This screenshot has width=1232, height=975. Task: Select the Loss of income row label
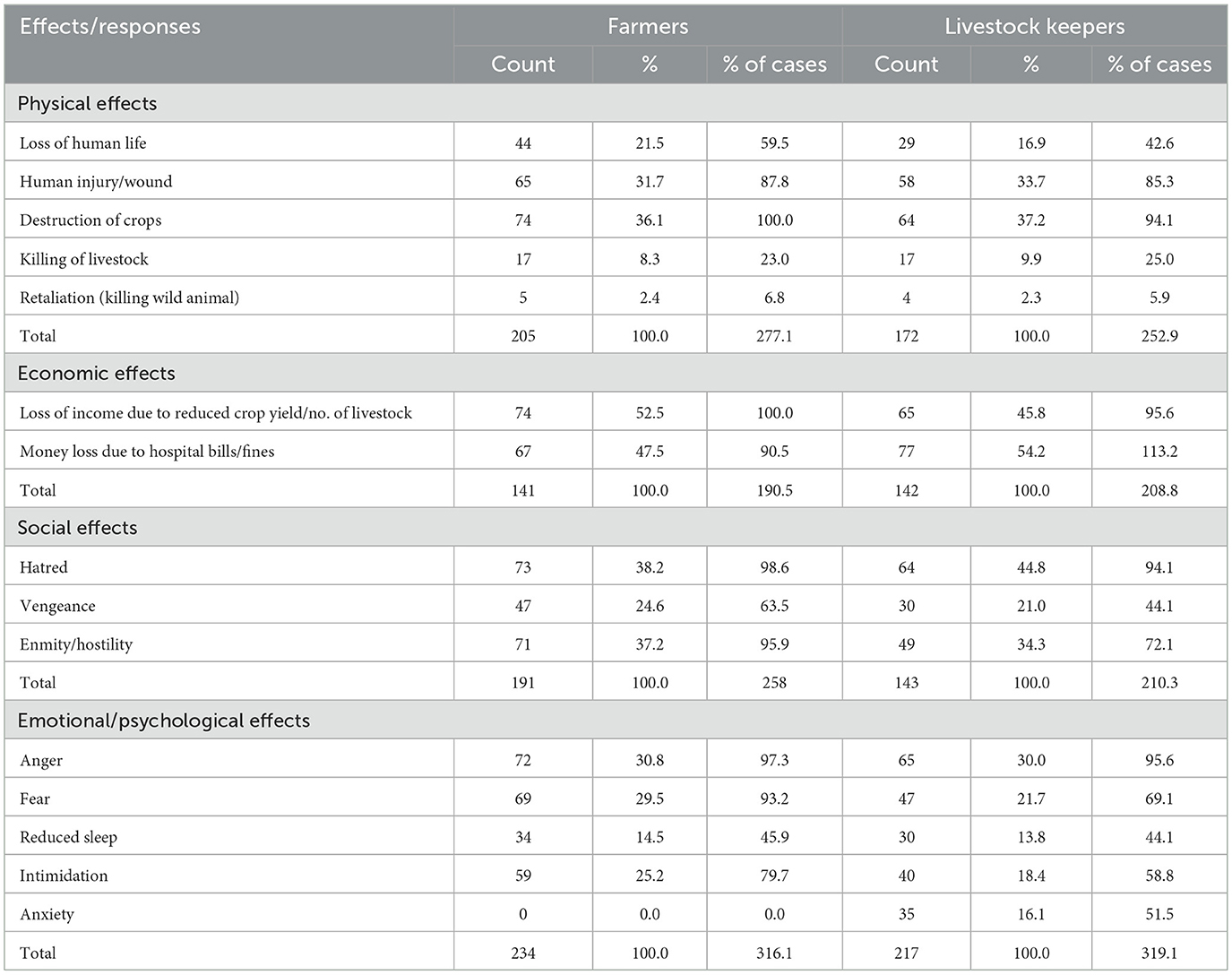pyautogui.click(x=216, y=413)
